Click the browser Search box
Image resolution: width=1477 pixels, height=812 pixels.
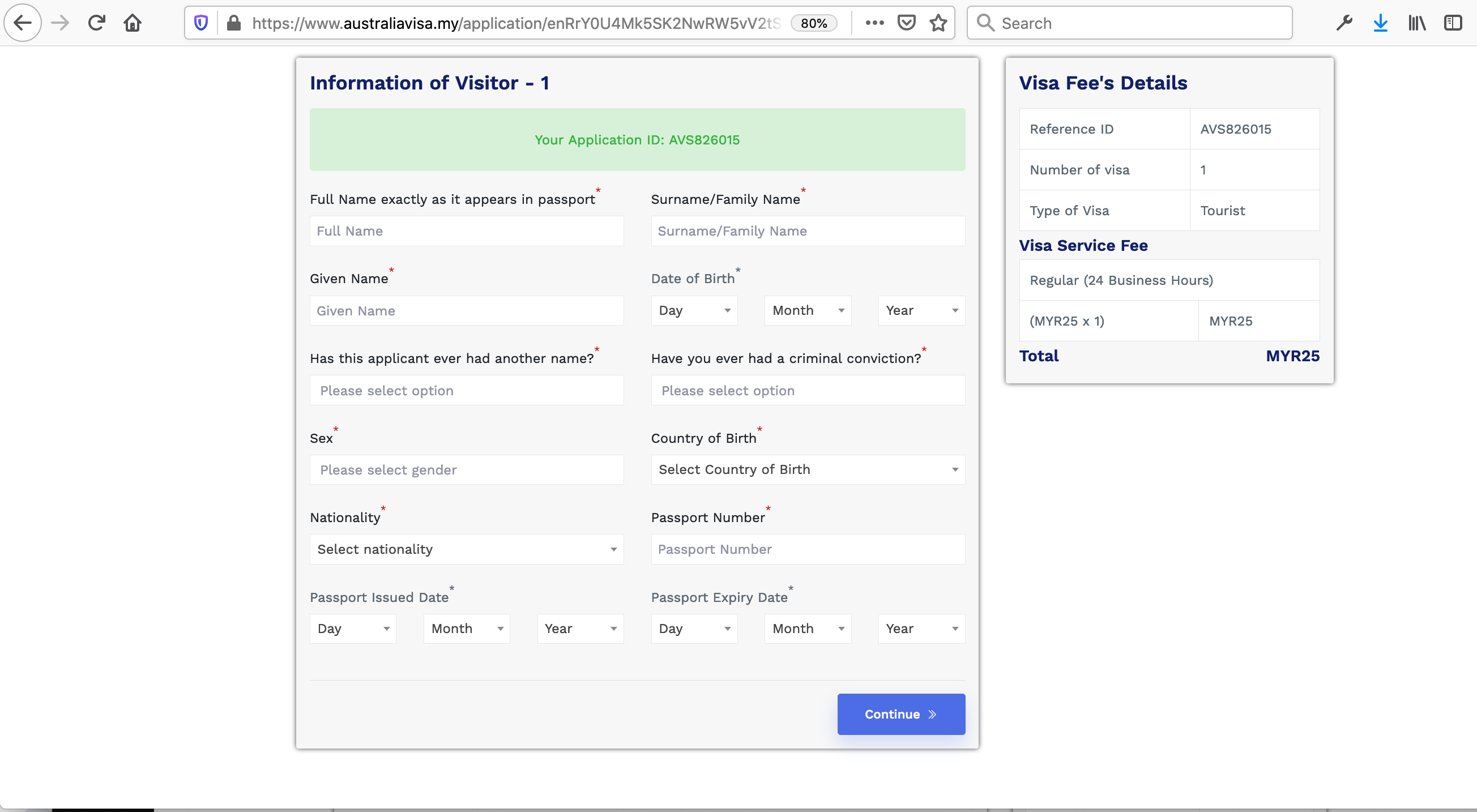pos(1129,23)
